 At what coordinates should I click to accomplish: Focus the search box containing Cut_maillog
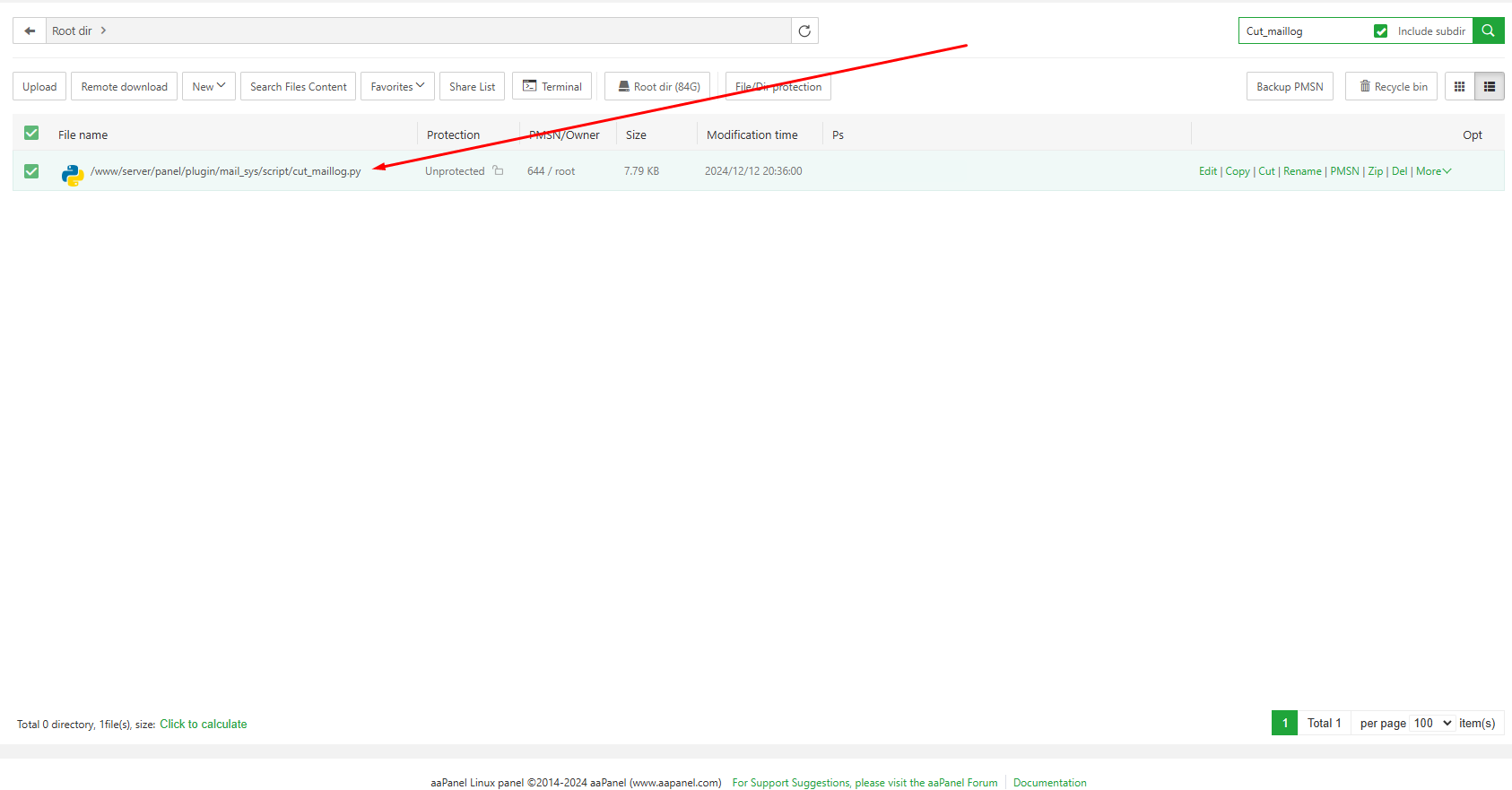(1304, 31)
